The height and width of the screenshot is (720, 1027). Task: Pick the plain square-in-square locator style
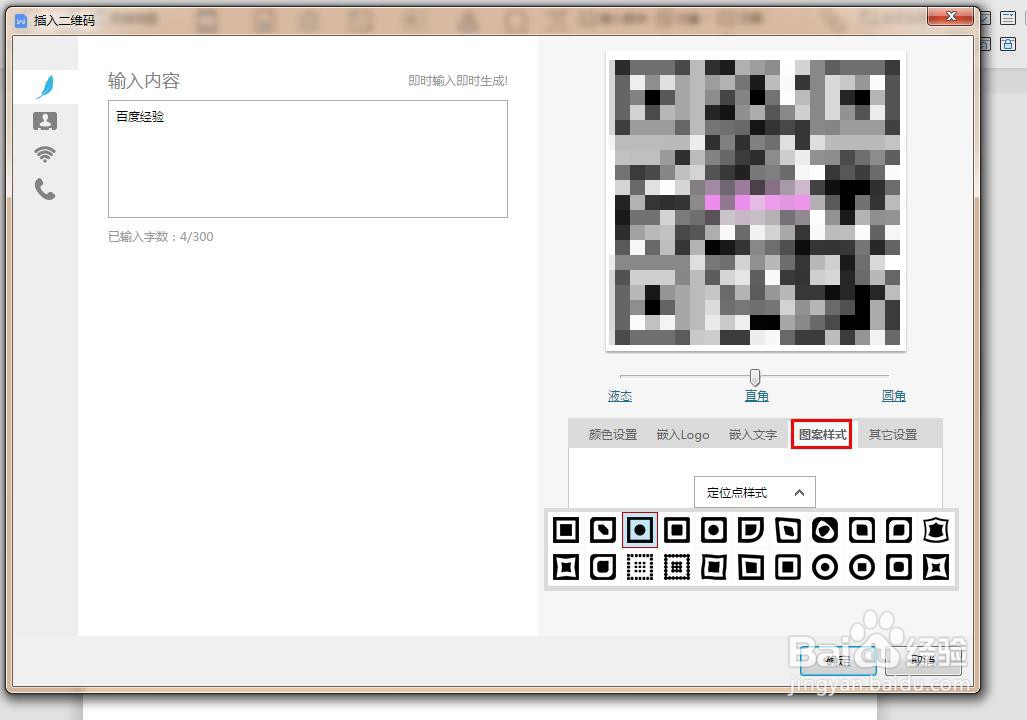coord(566,530)
